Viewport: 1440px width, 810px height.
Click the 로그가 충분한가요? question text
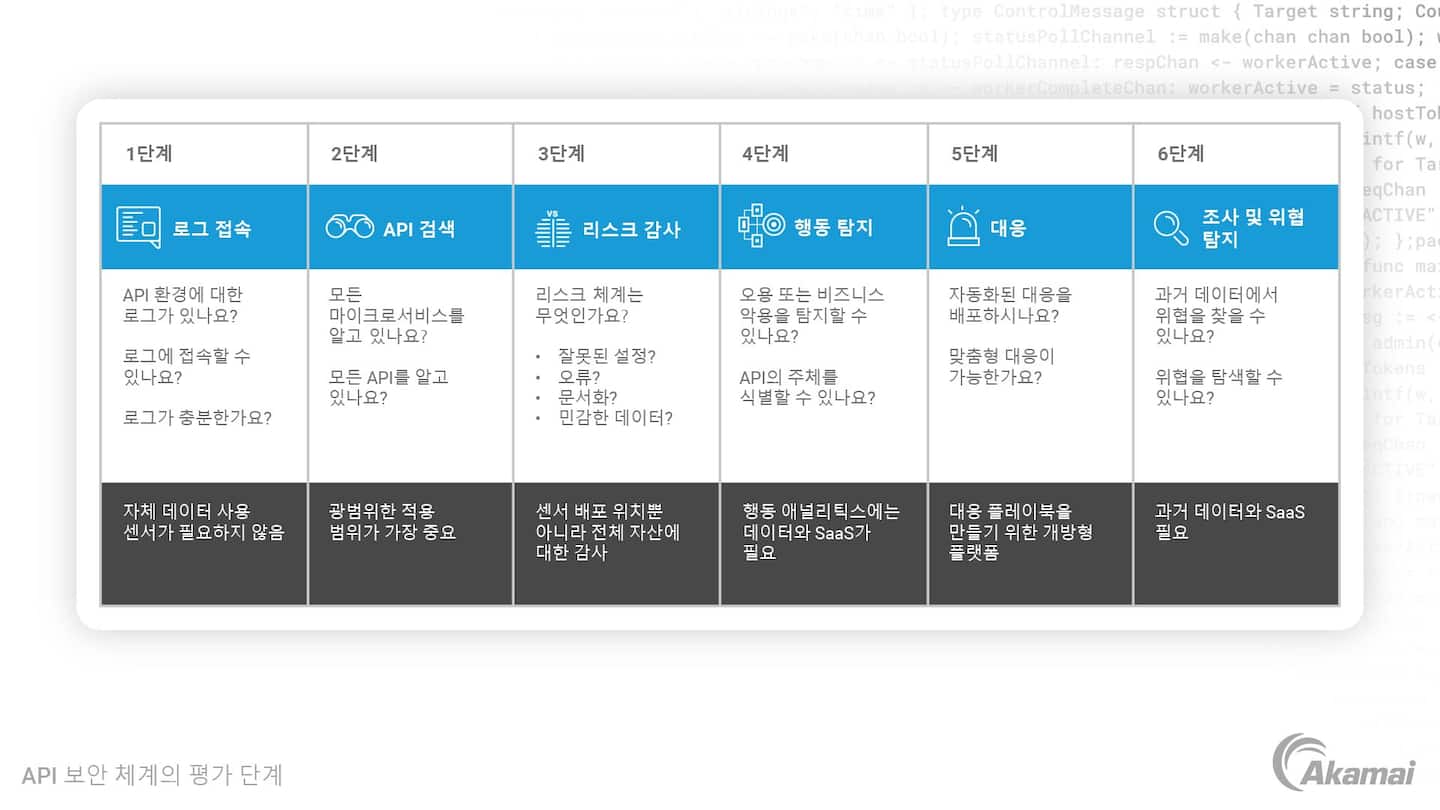(x=197, y=418)
